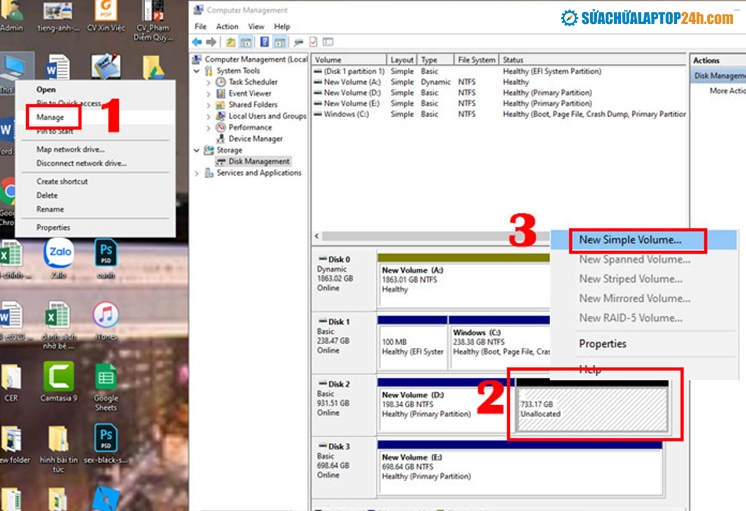Open Zalo desktop icon
The image size is (746, 511).
coord(59,259)
